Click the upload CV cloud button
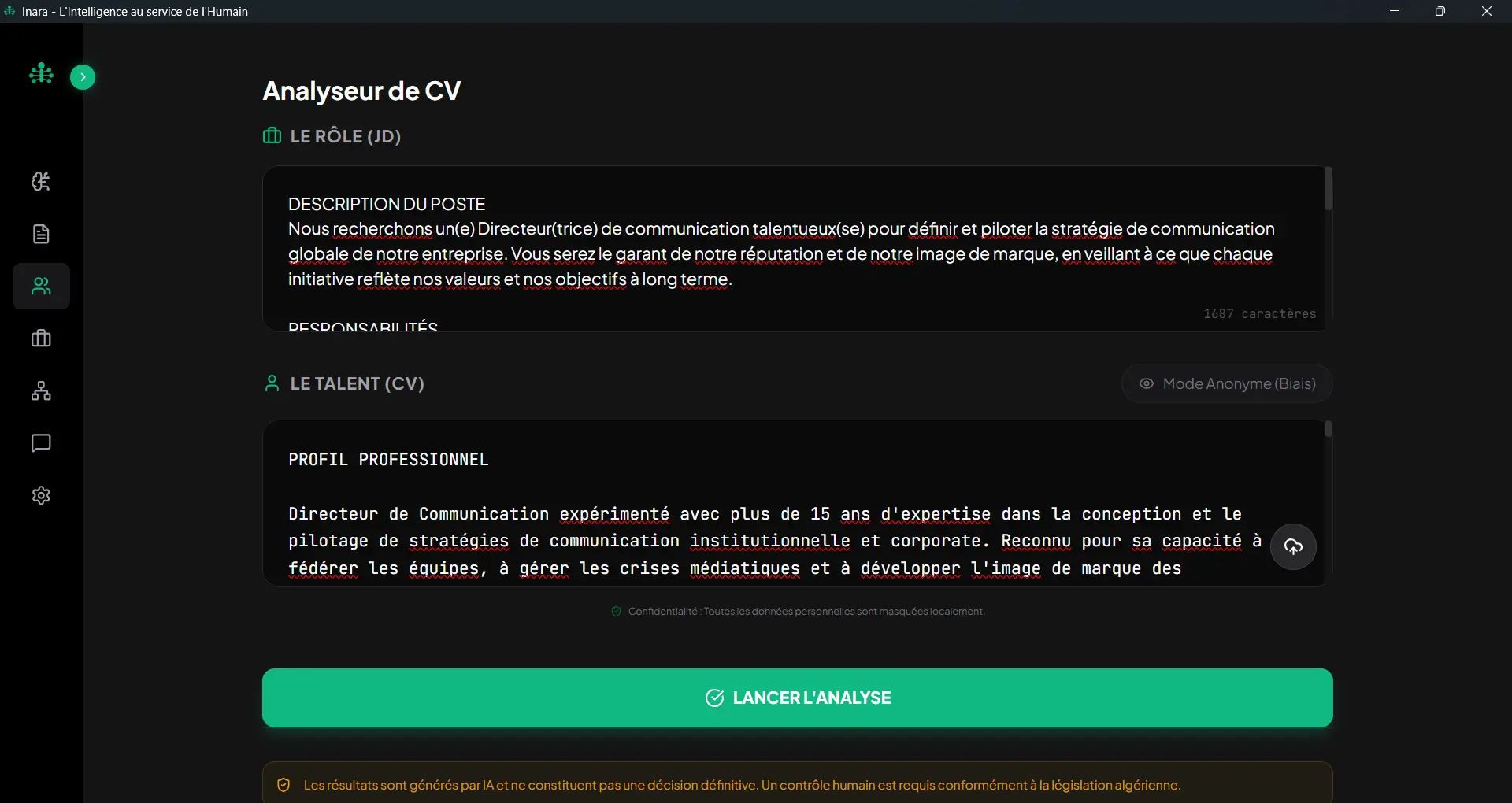 pyautogui.click(x=1293, y=546)
